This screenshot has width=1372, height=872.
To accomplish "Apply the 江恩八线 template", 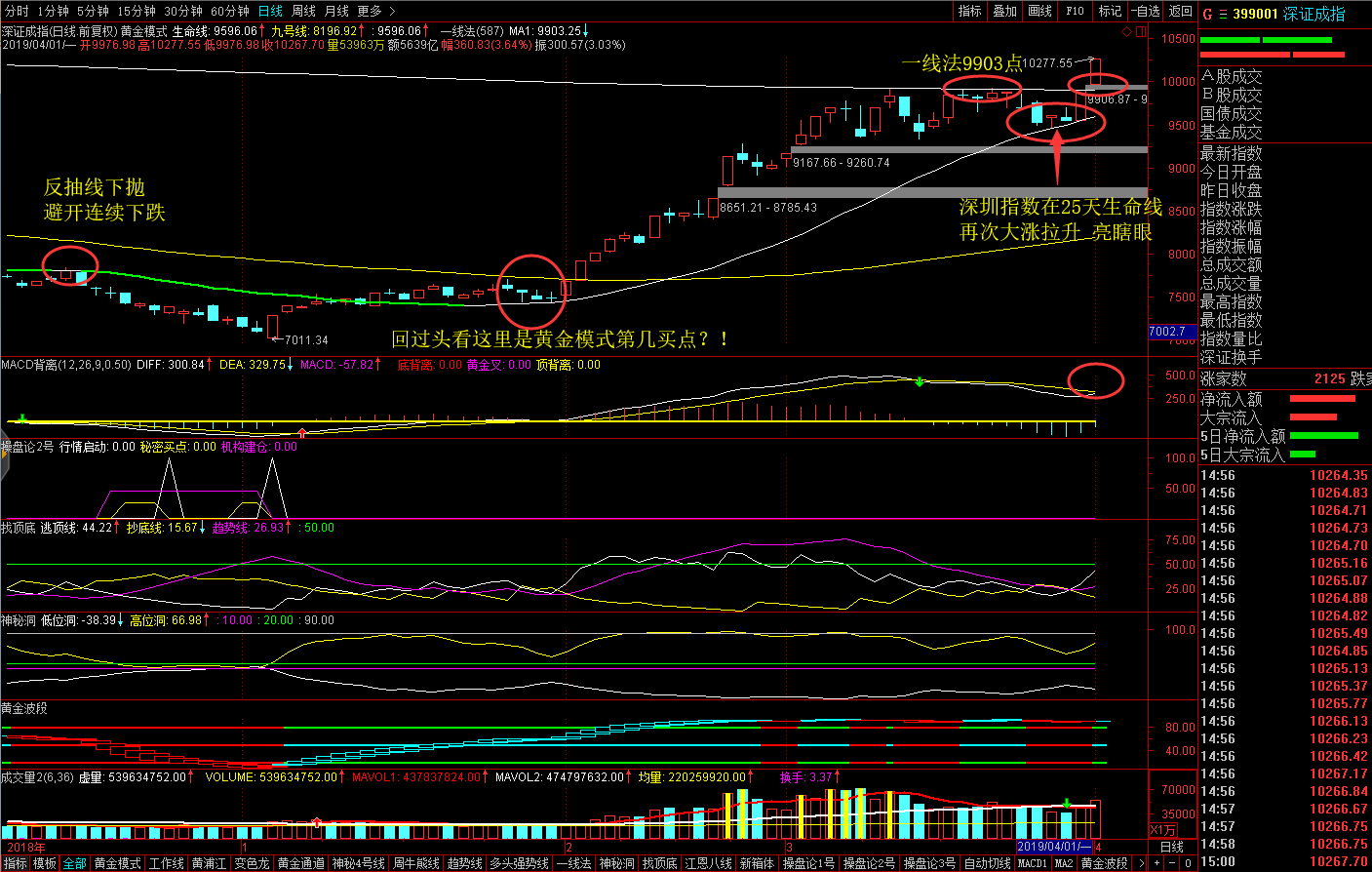I will pyautogui.click(x=708, y=863).
